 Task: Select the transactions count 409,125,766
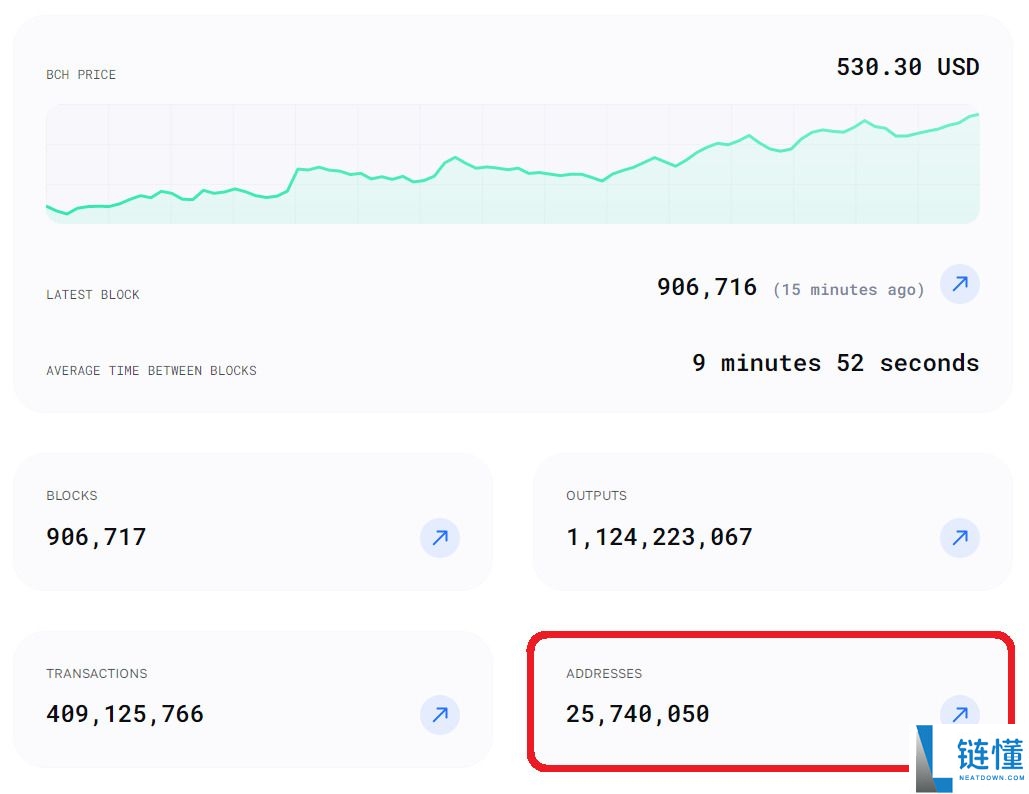[125, 714]
